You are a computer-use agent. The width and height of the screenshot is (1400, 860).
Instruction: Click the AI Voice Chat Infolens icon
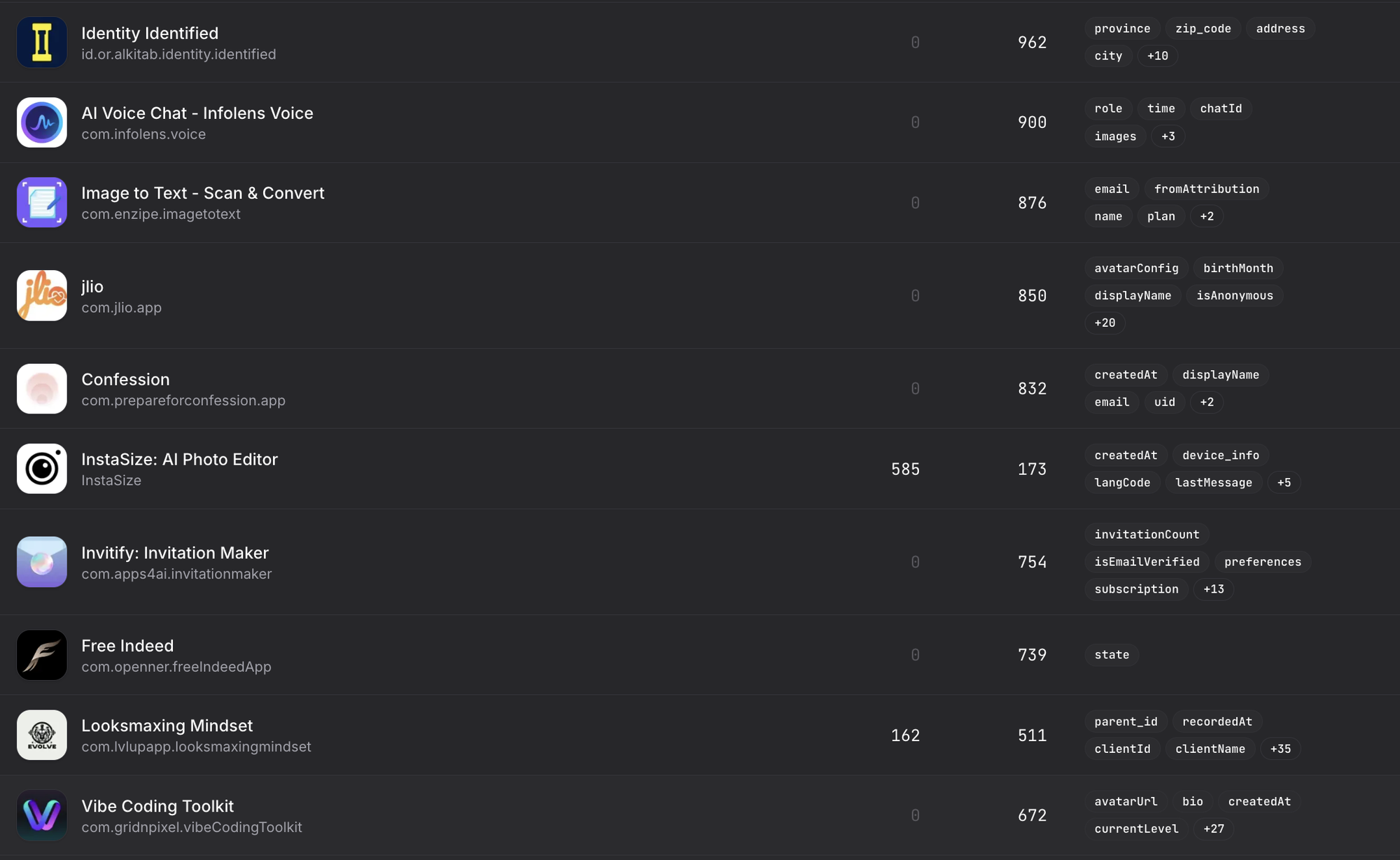click(x=42, y=122)
